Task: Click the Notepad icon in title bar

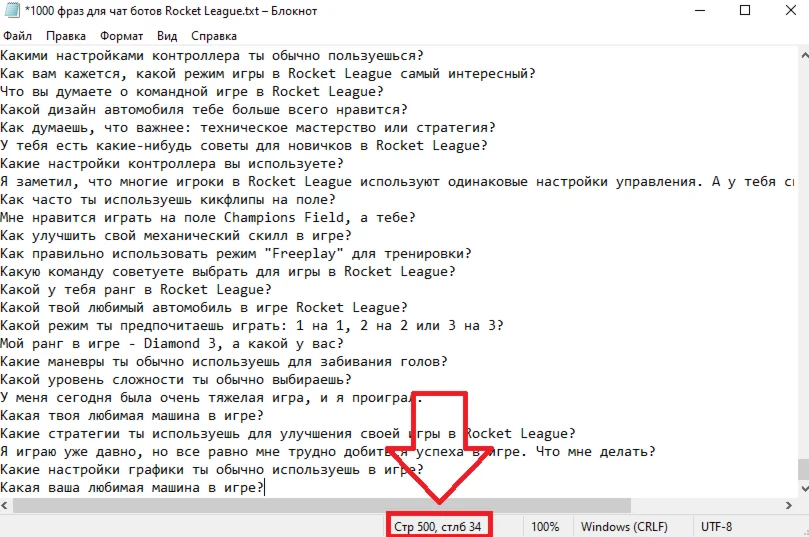Action: pyautogui.click(x=12, y=10)
